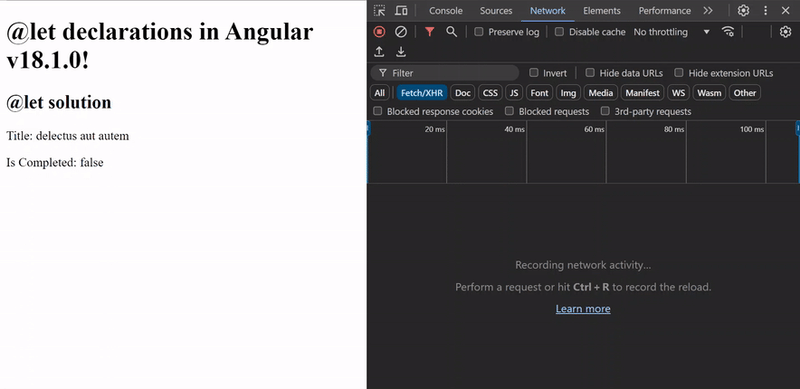
Task: Check the Invert filter checkbox
Action: [533, 72]
